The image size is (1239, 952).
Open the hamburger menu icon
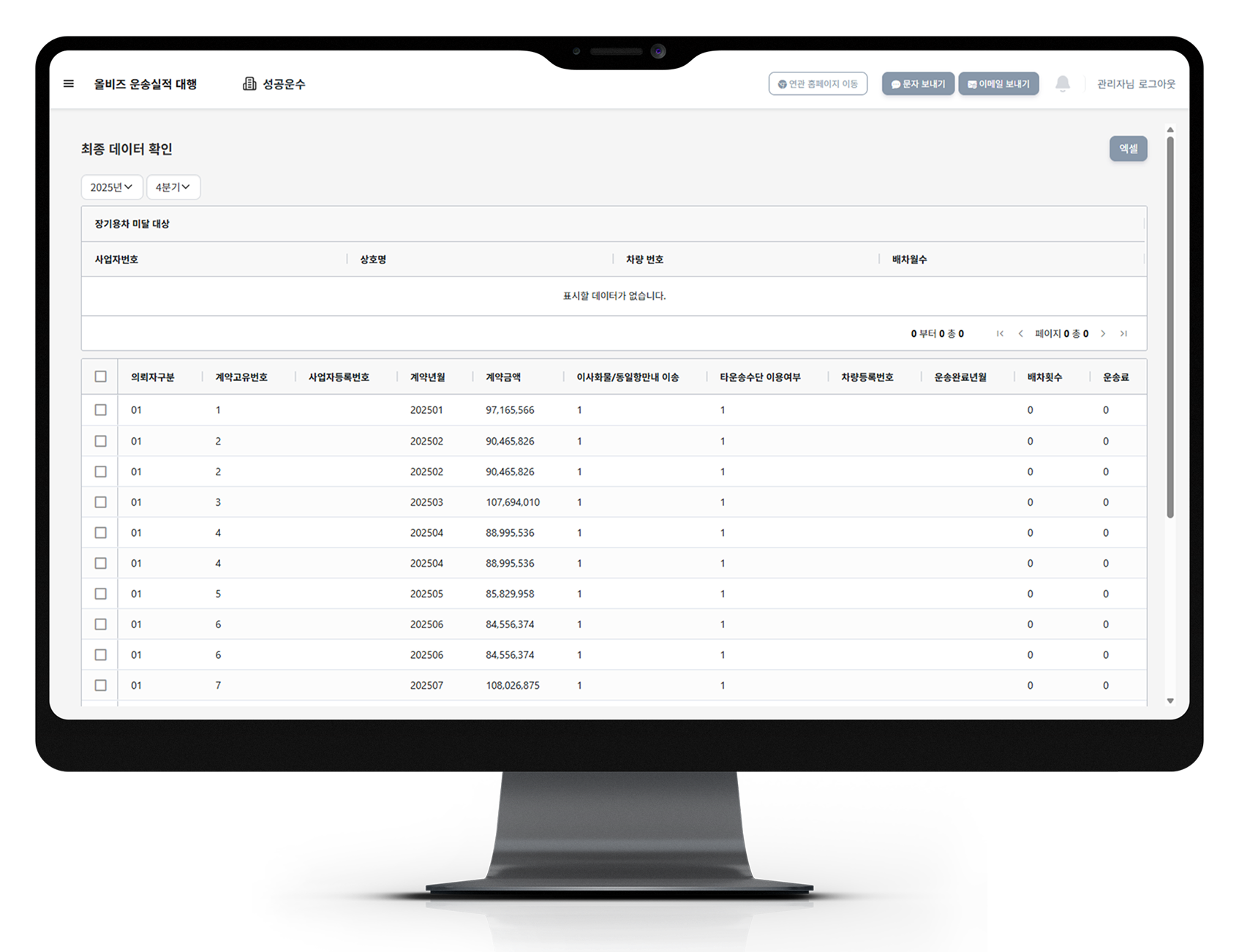(69, 84)
